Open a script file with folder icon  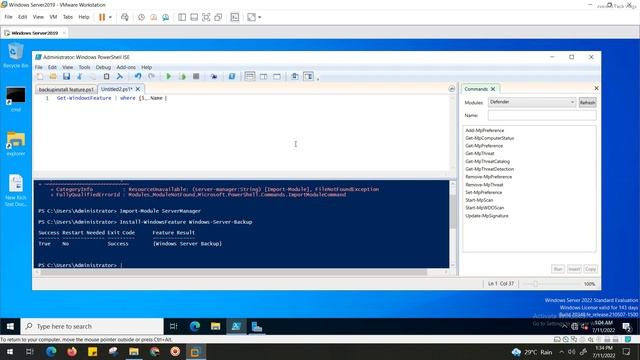coord(53,76)
